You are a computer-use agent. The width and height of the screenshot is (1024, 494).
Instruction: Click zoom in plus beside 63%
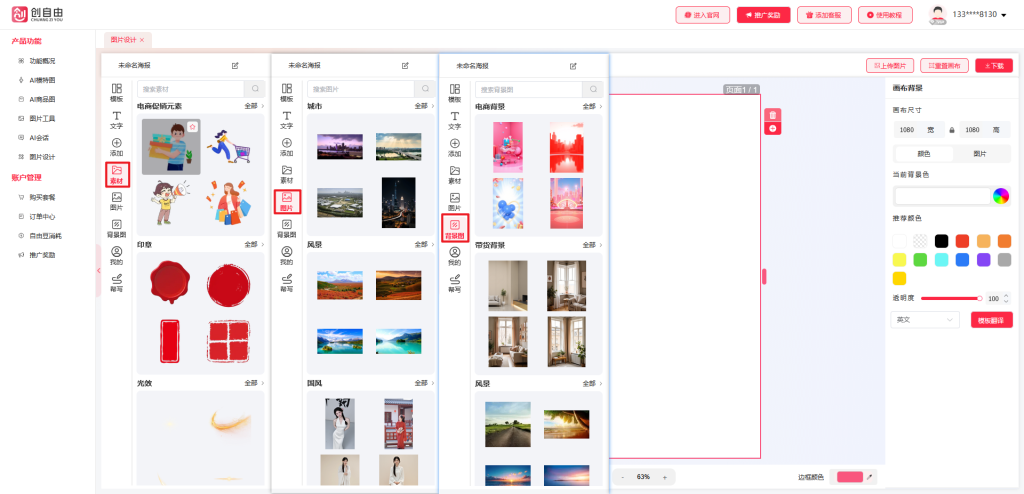(664, 477)
